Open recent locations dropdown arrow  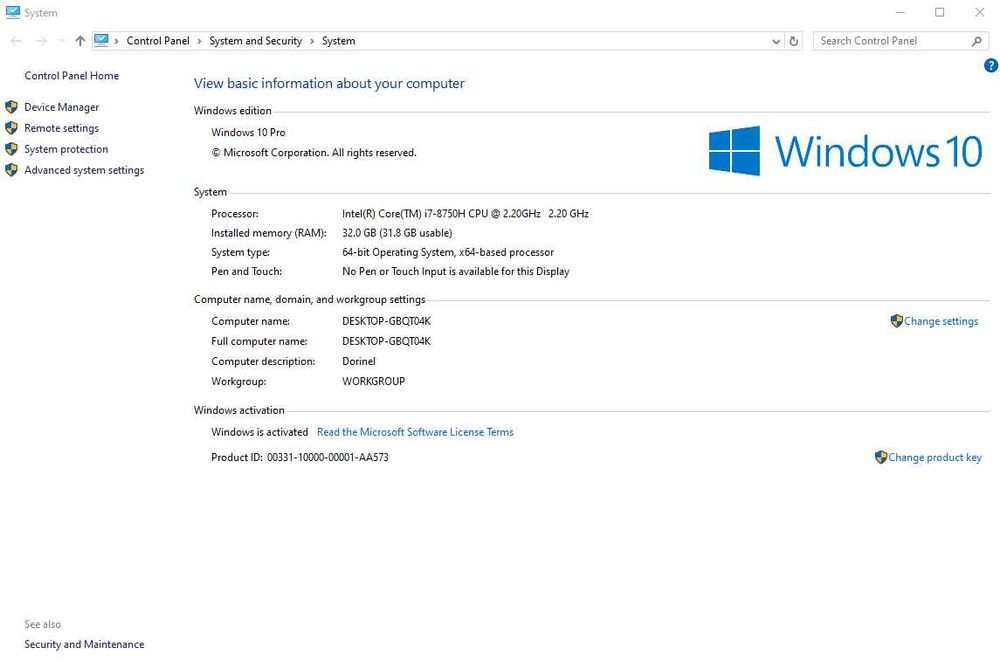pos(62,41)
